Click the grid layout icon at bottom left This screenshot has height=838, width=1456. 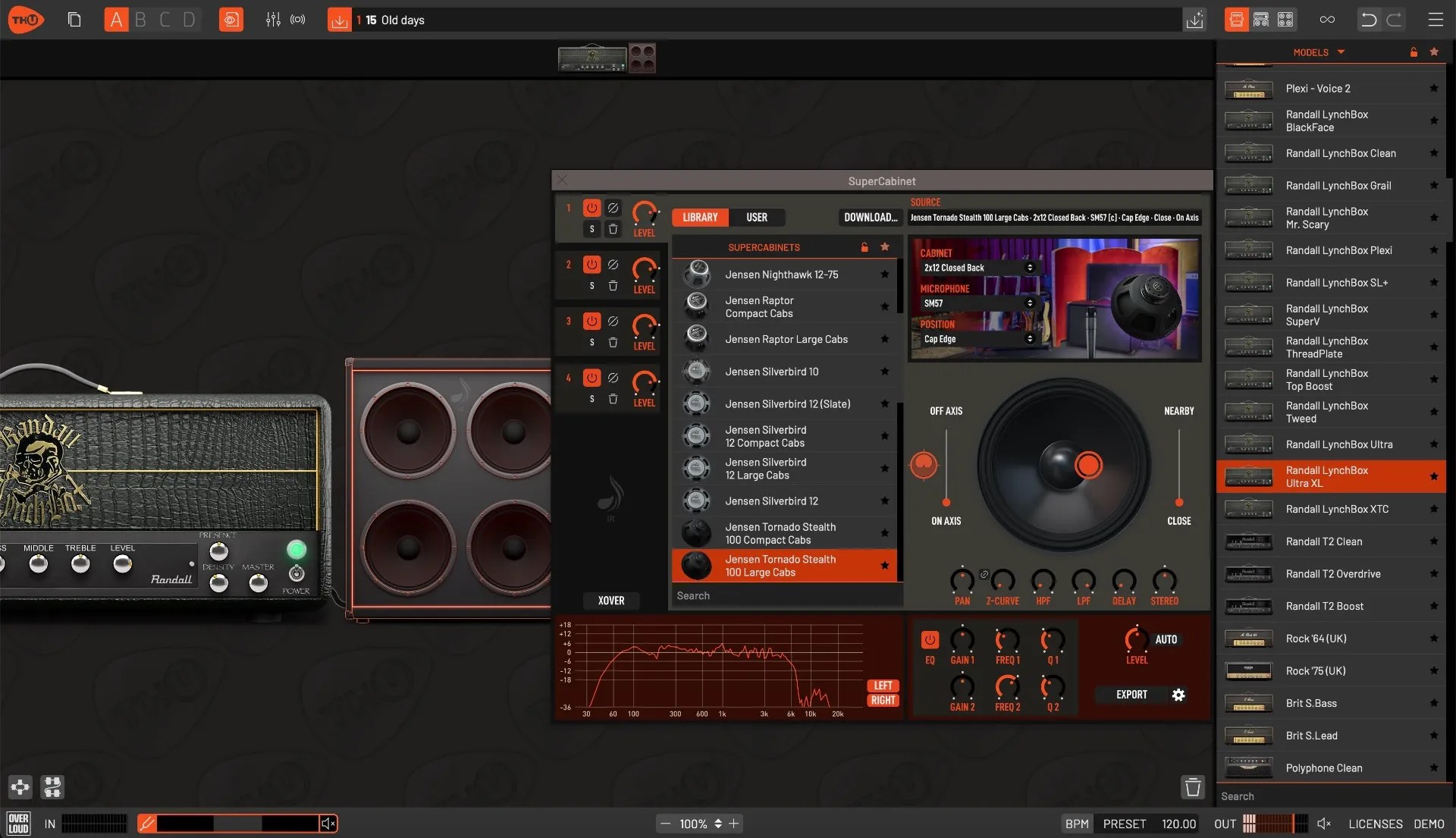point(52,787)
